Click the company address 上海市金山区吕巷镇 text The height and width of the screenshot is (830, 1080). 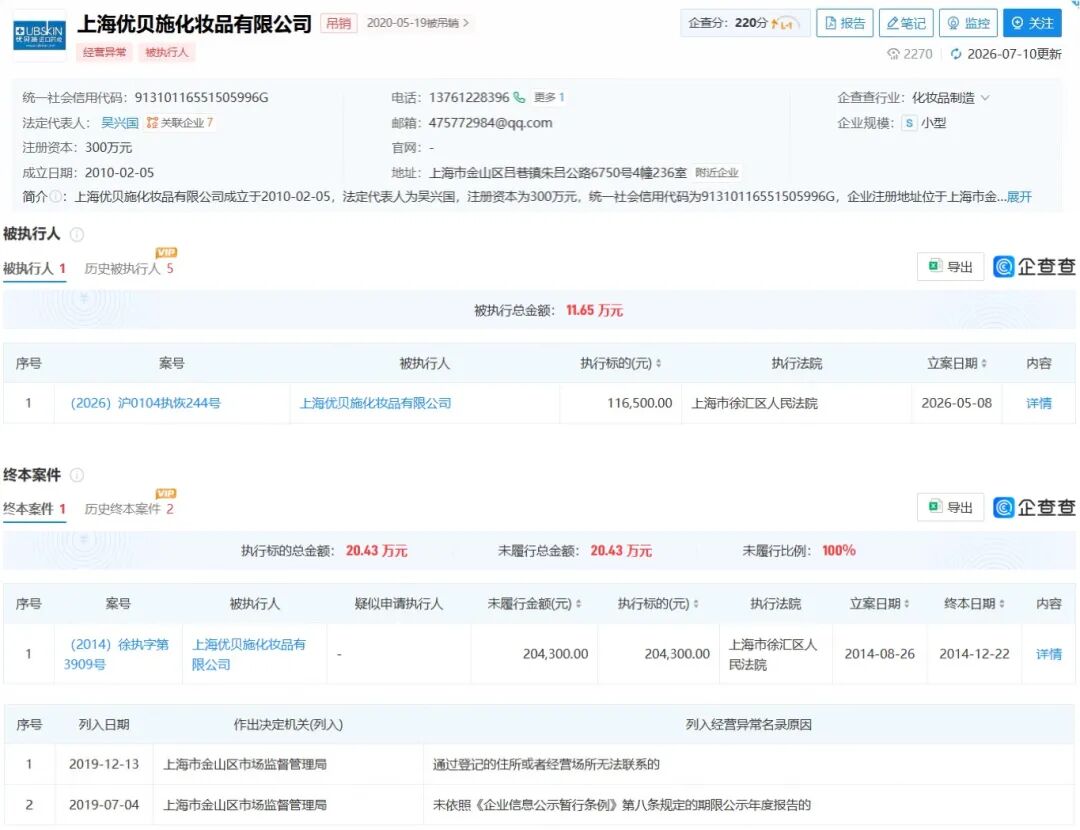558,172
